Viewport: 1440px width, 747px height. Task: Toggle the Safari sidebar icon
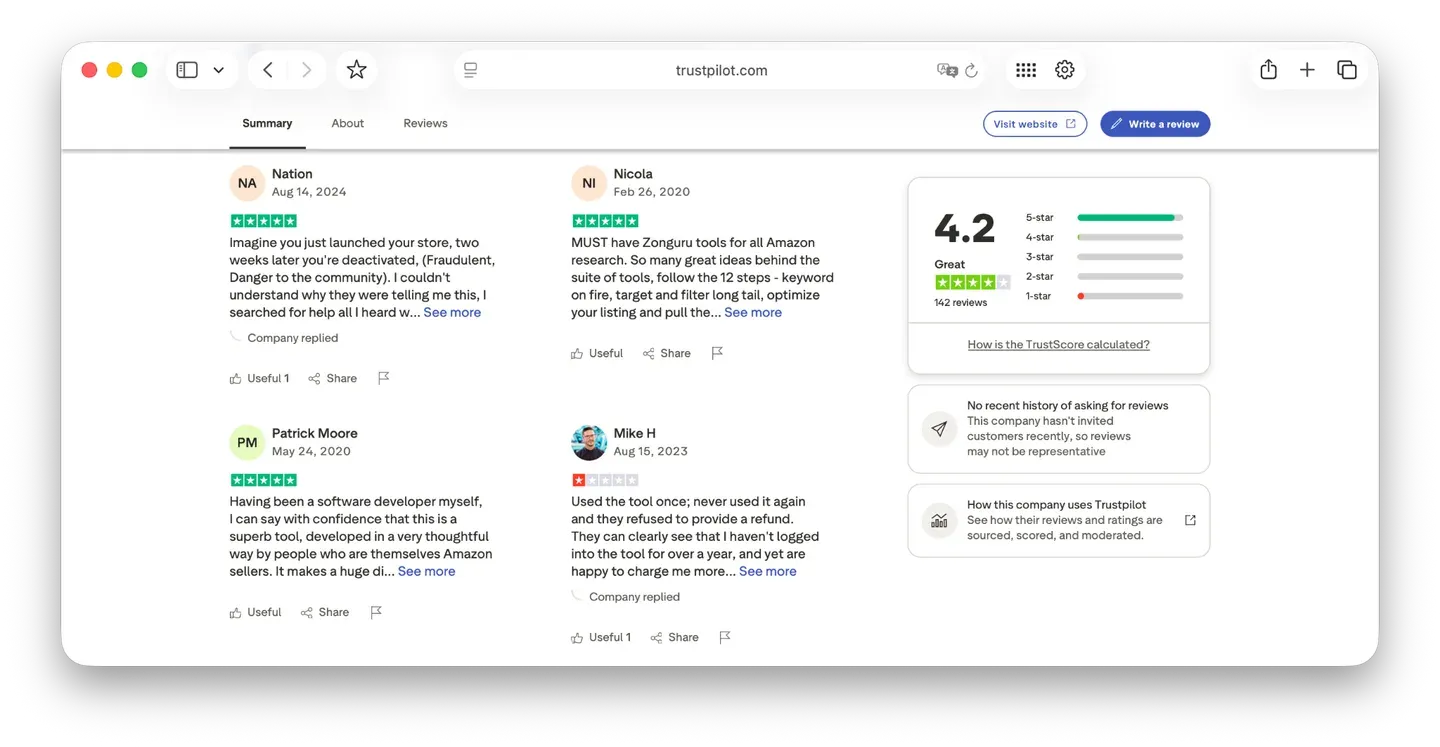tap(187, 70)
